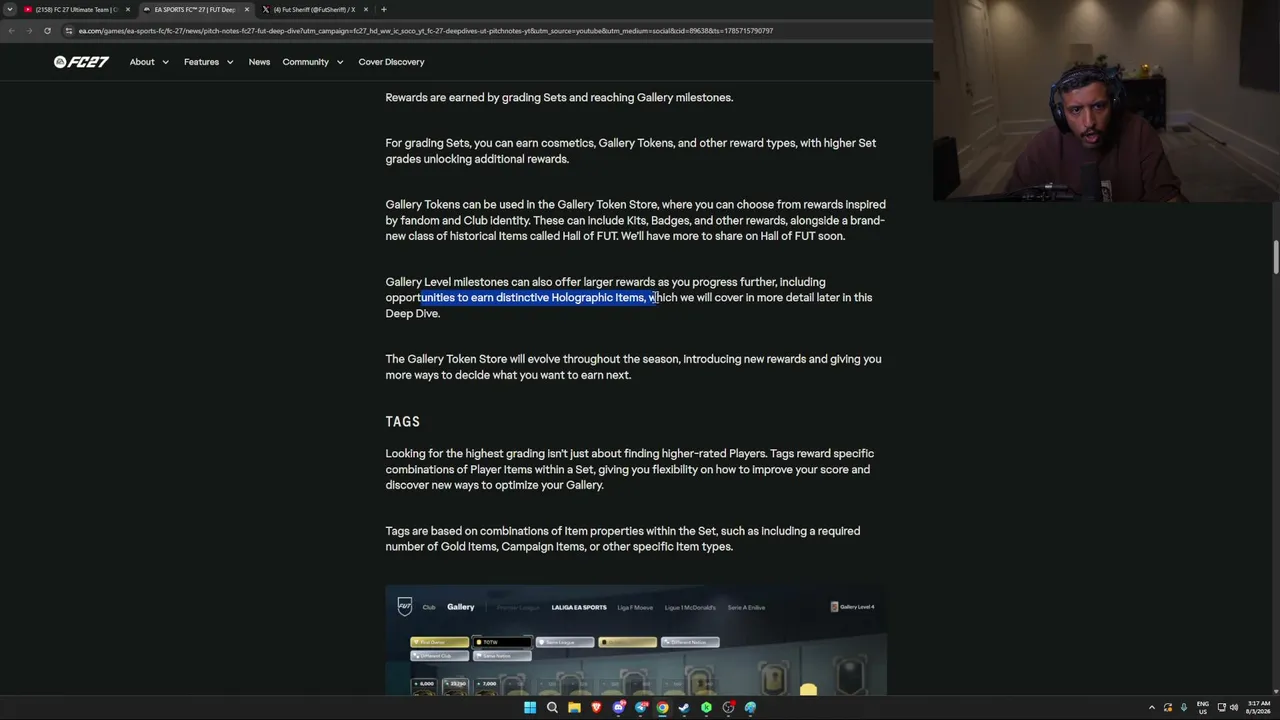Open the tab search dropdown in the tab strip
Image resolution: width=1280 pixels, height=720 pixels.
[10, 10]
